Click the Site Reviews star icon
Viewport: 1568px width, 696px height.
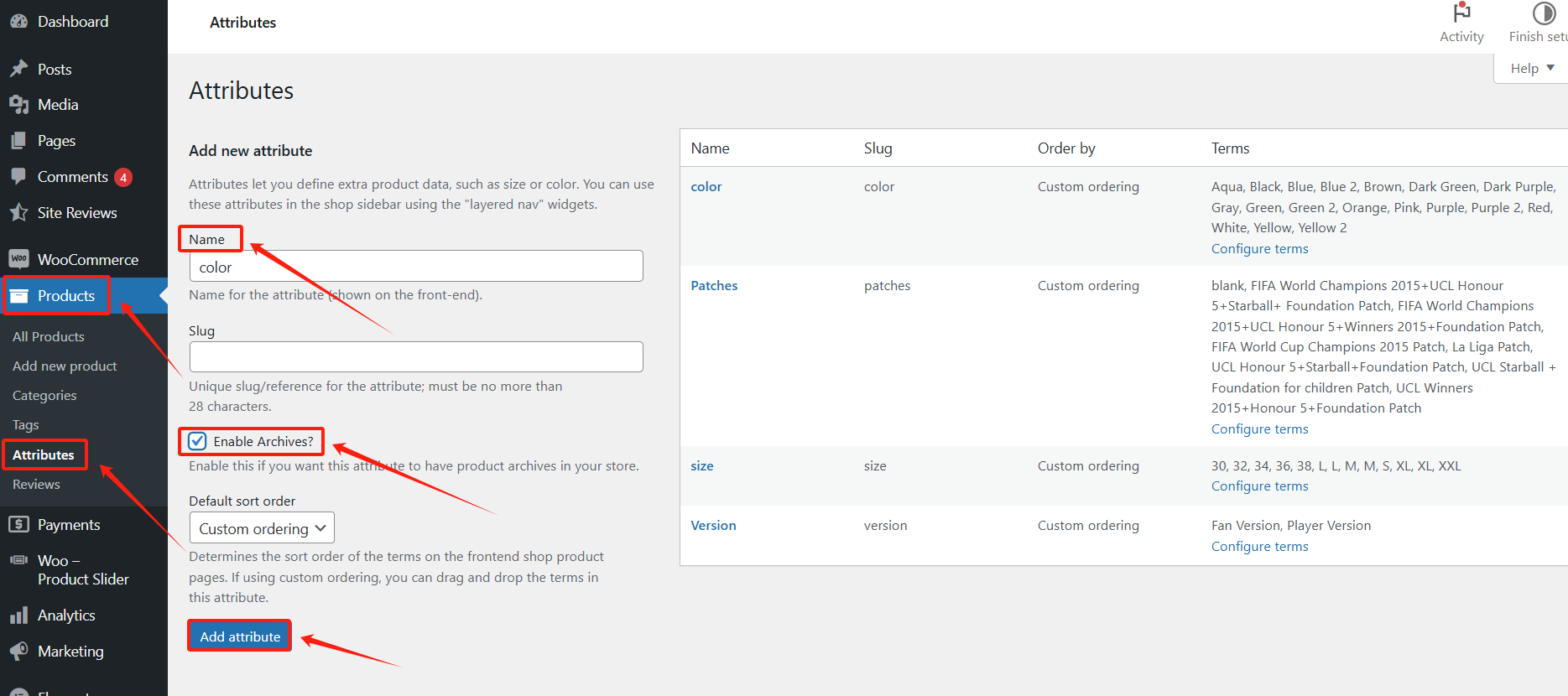click(x=18, y=213)
